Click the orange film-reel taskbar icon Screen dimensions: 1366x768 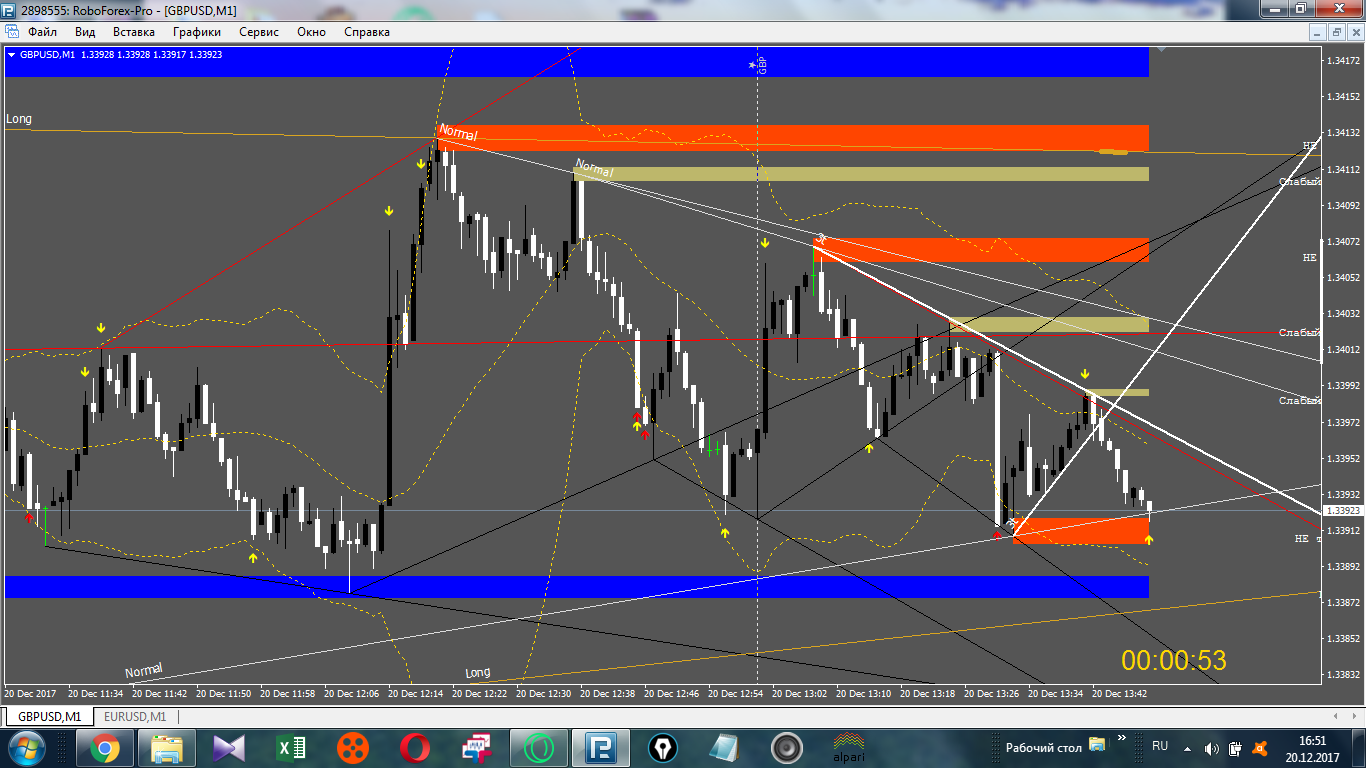point(353,748)
